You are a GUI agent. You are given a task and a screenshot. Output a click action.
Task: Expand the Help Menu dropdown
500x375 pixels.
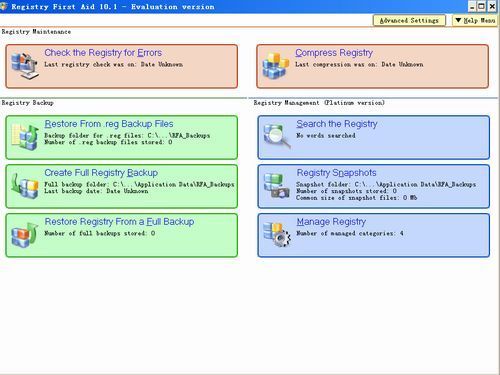click(x=475, y=20)
